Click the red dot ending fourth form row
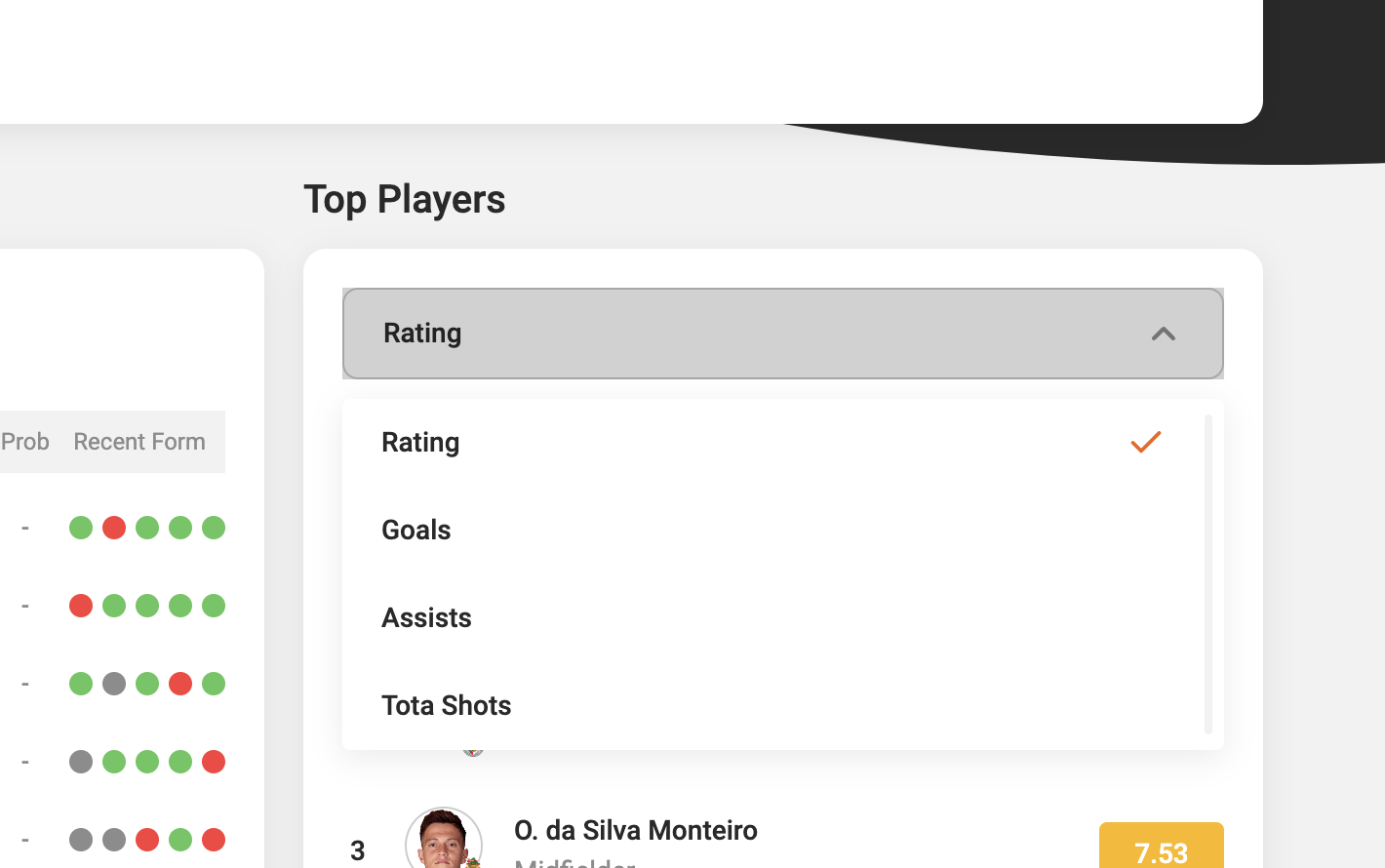The image size is (1385, 868). pos(214,761)
